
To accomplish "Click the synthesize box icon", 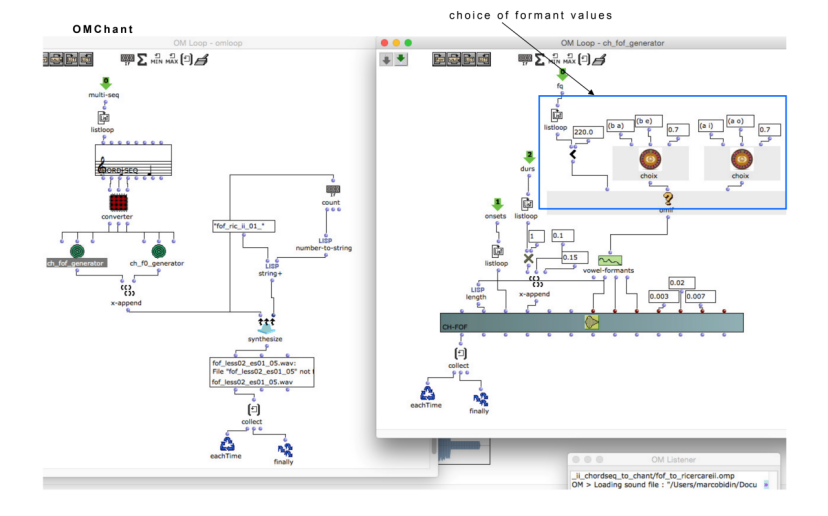I will click(x=265, y=326).
